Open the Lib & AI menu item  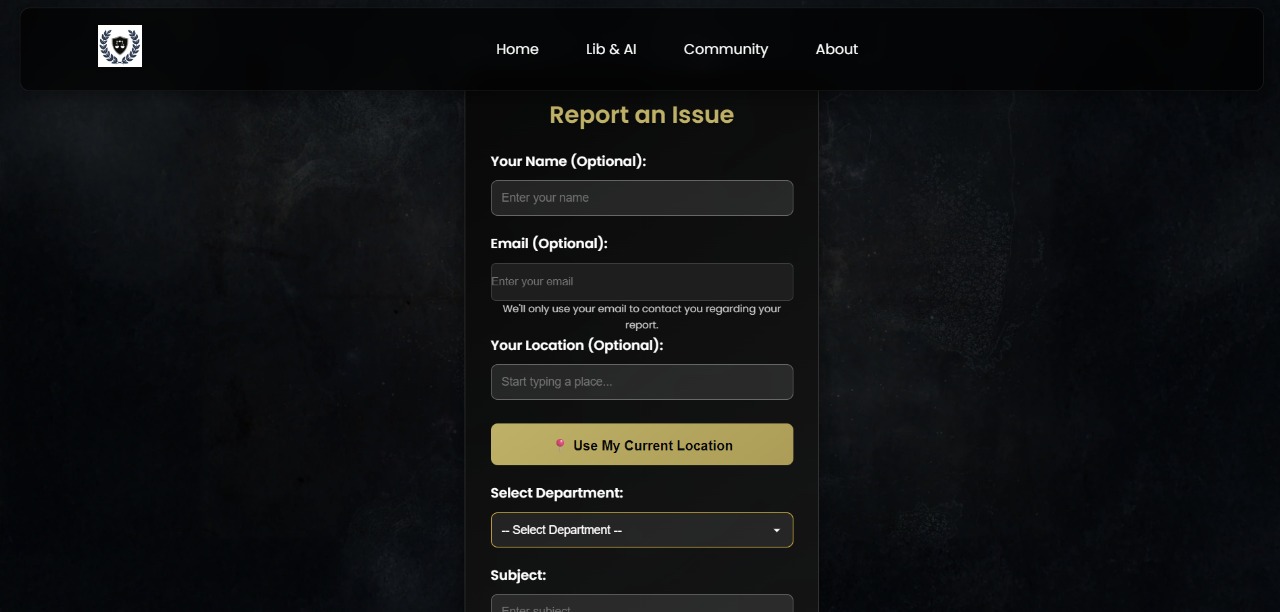pyautogui.click(x=611, y=49)
